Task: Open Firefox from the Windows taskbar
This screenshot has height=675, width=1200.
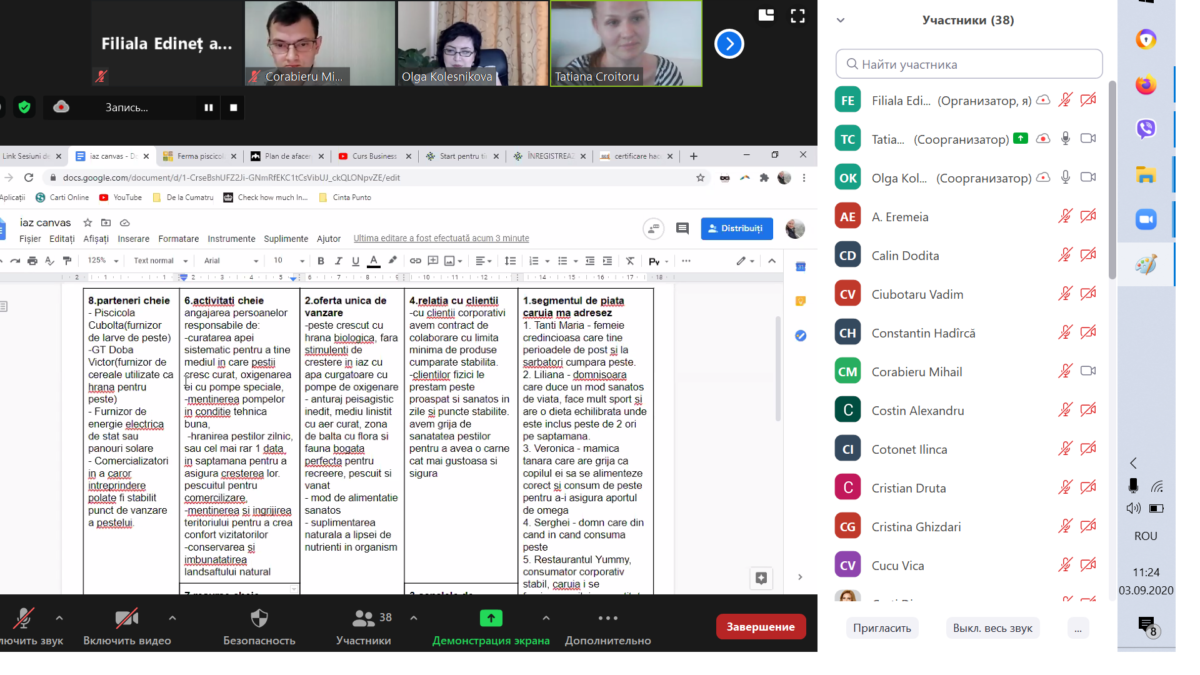Action: (x=1146, y=85)
